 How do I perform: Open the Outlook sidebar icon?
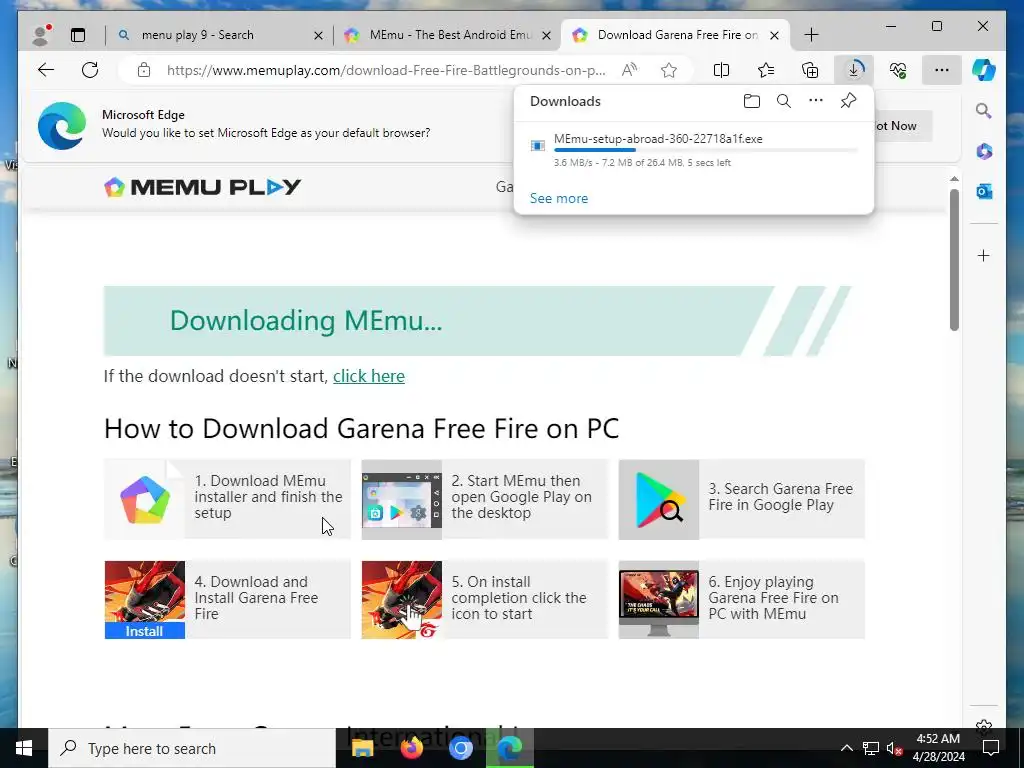point(984,191)
